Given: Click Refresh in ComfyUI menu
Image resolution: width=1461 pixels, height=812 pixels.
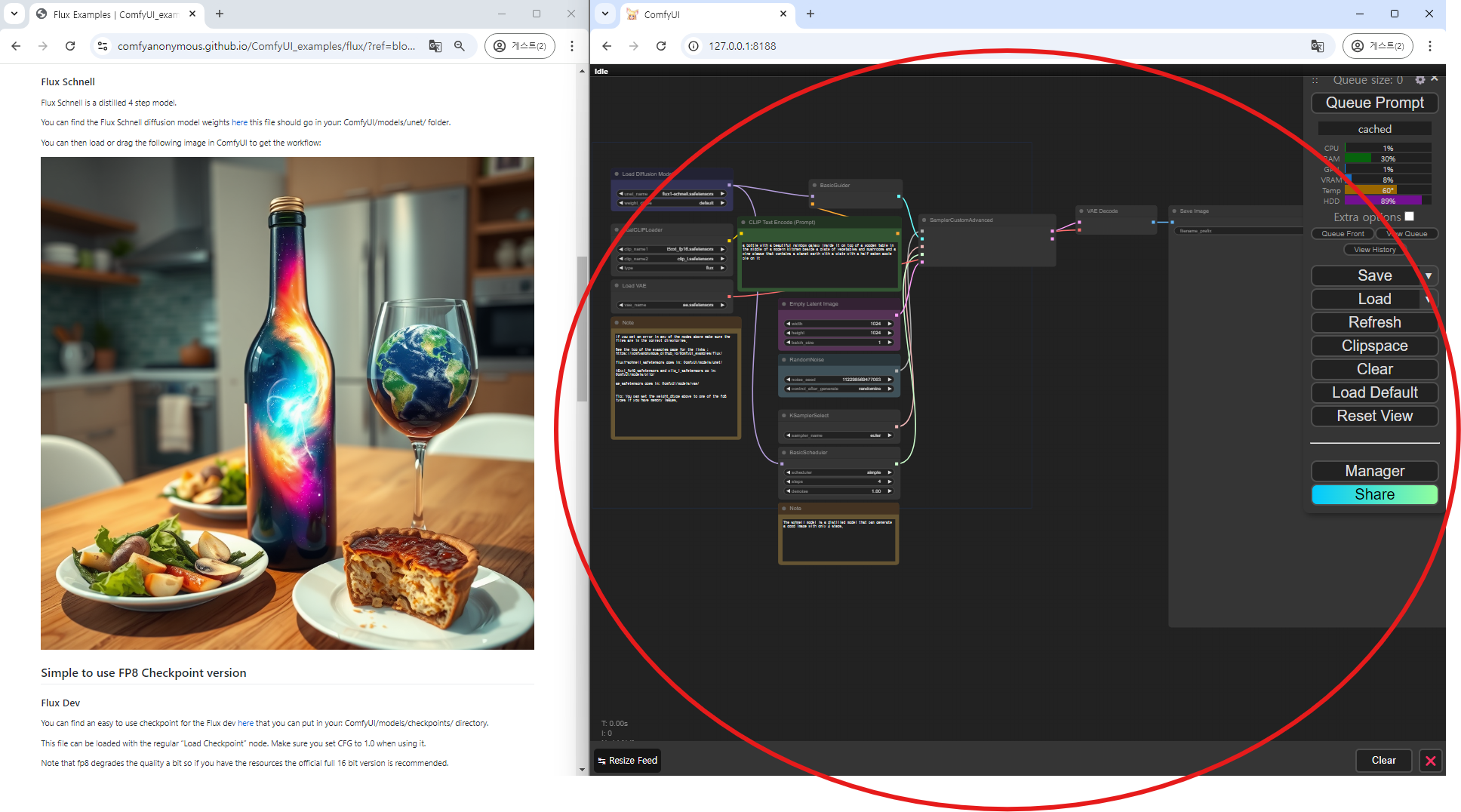Looking at the screenshot, I should click(x=1374, y=322).
